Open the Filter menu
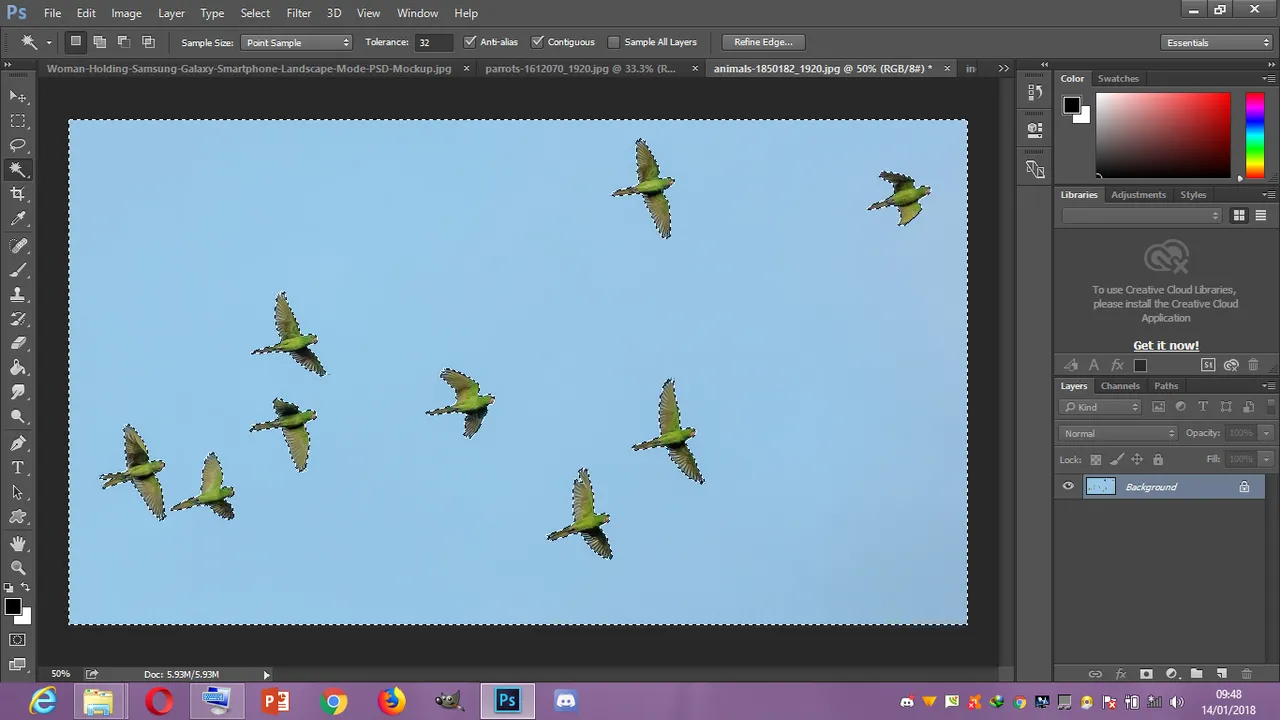The width and height of the screenshot is (1280, 720). click(x=299, y=13)
